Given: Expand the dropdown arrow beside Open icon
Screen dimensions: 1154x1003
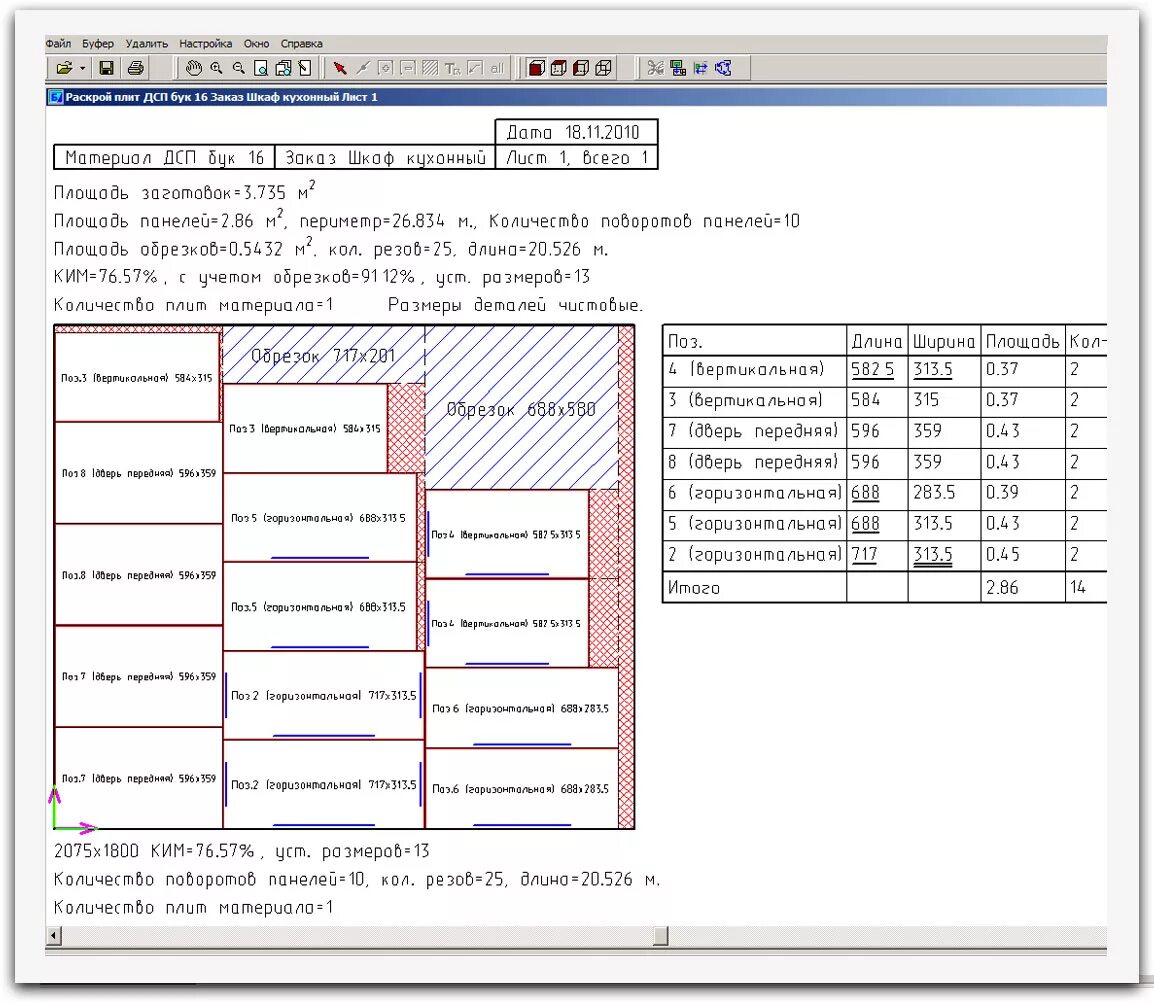Looking at the screenshot, I should (82, 69).
